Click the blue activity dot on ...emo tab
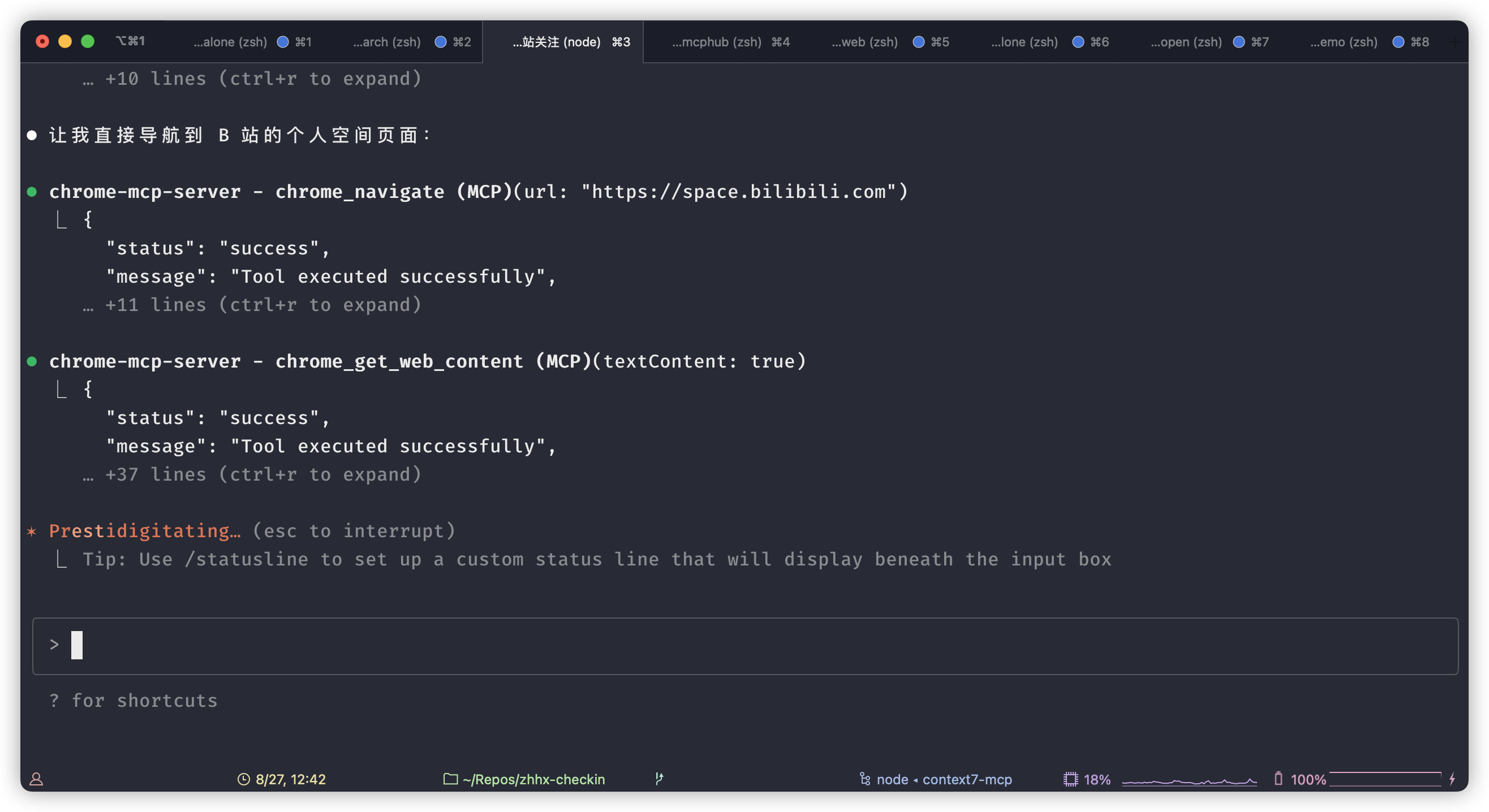This screenshot has height=812, width=1489. point(1398,42)
